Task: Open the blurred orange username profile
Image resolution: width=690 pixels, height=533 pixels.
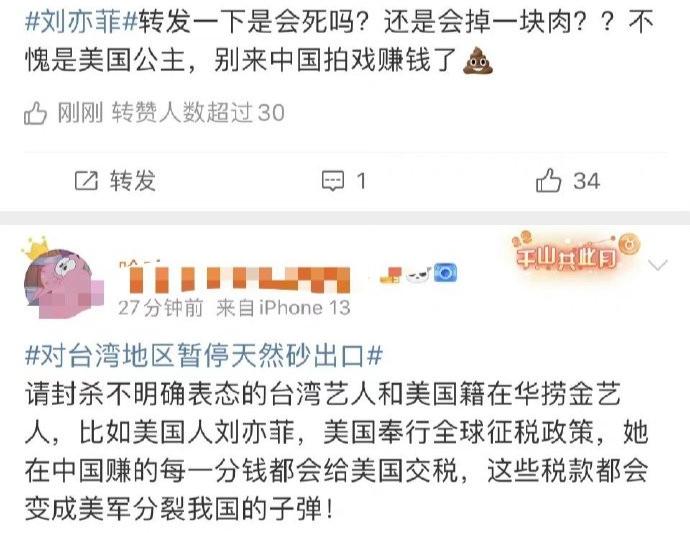Action: [x=235, y=278]
